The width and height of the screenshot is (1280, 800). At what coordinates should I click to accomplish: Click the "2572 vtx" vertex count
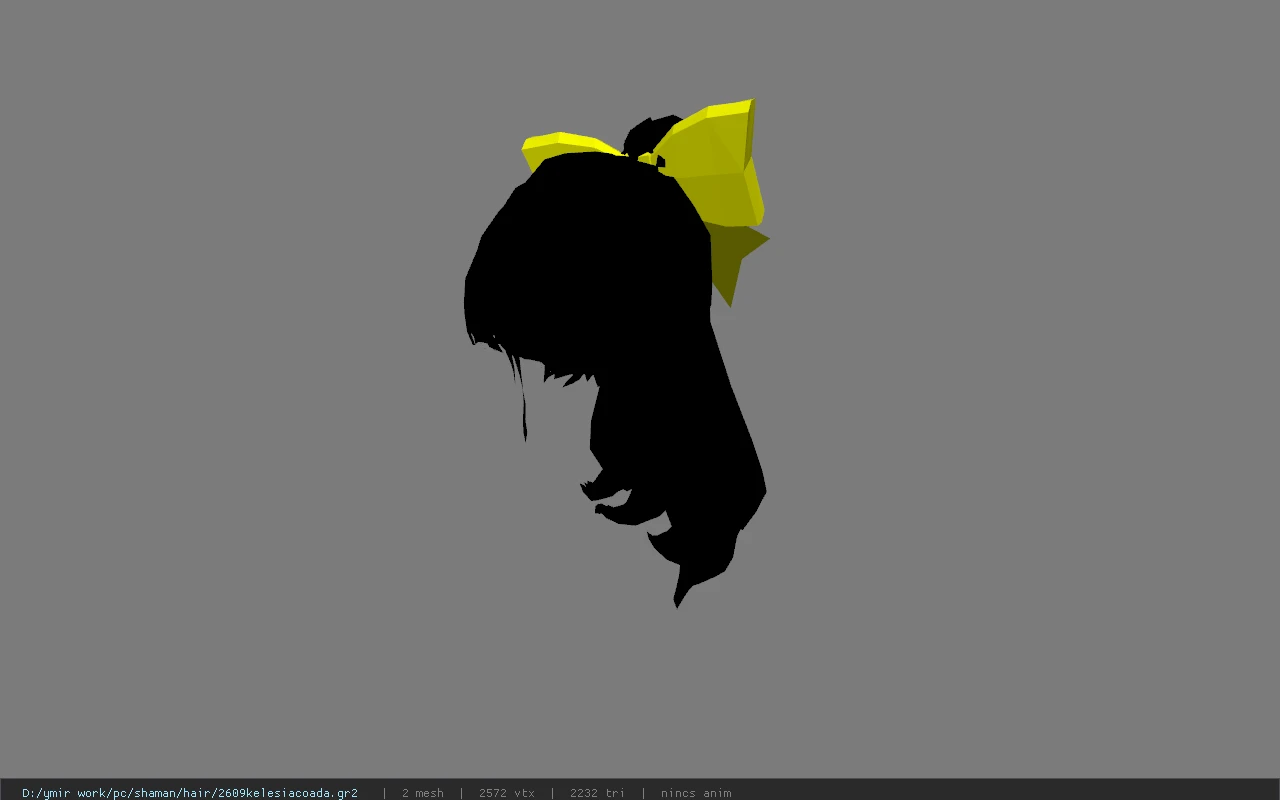pyautogui.click(x=506, y=793)
